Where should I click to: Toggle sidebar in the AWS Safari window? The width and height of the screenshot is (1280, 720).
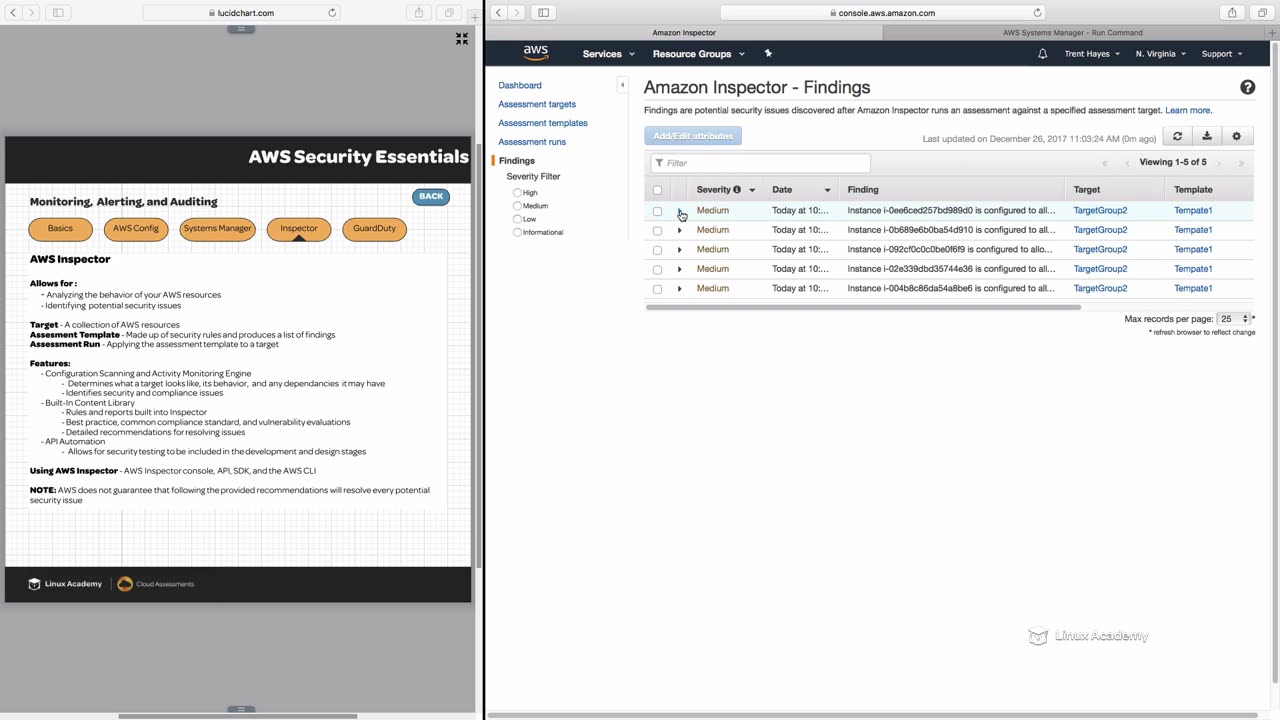click(543, 12)
